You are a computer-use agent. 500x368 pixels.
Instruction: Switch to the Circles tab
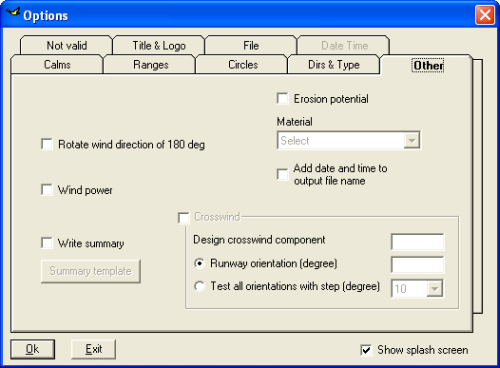(x=243, y=64)
